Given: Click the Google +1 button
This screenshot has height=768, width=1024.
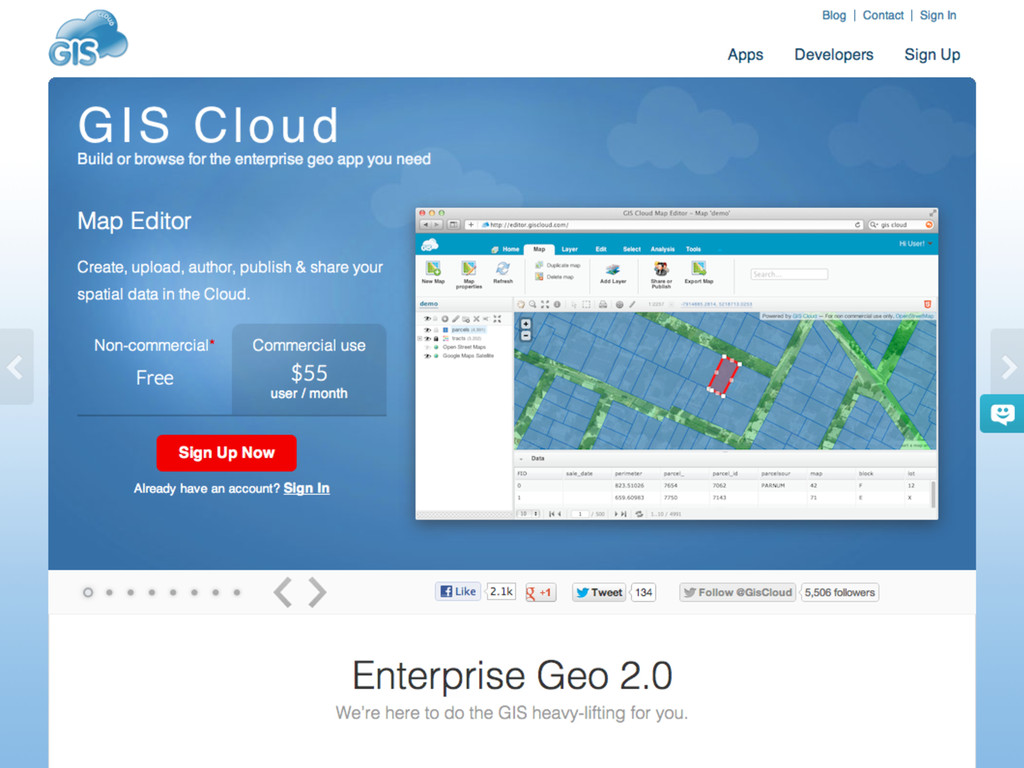Looking at the screenshot, I should tap(540, 593).
